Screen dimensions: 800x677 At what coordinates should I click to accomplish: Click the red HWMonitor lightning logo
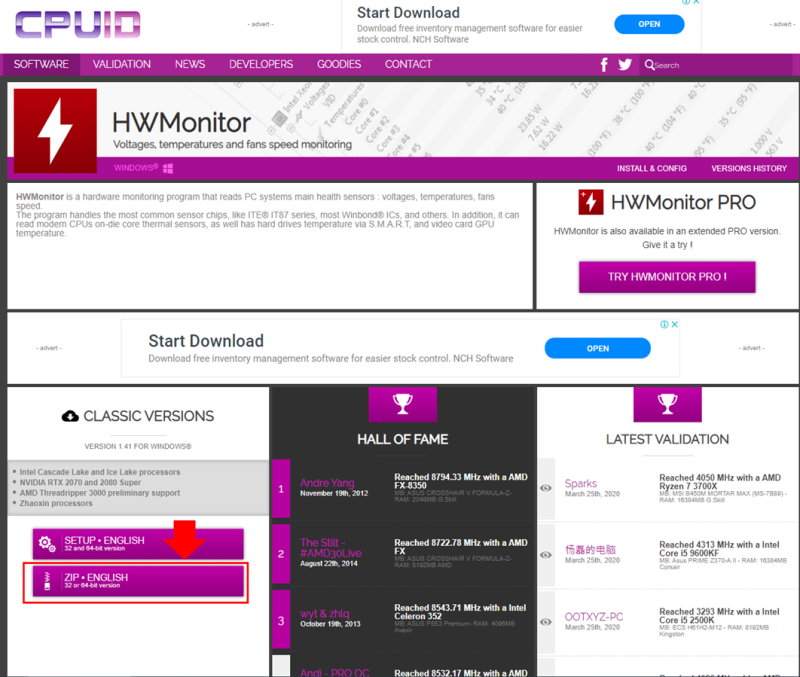(x=55, y=131)
